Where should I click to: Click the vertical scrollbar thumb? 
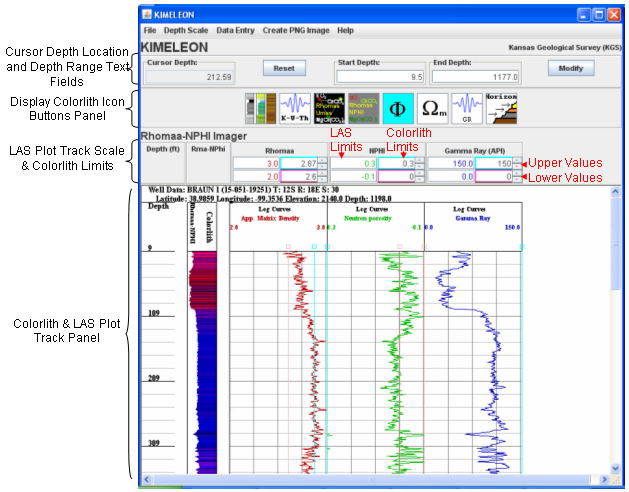(x=615, y=243)
